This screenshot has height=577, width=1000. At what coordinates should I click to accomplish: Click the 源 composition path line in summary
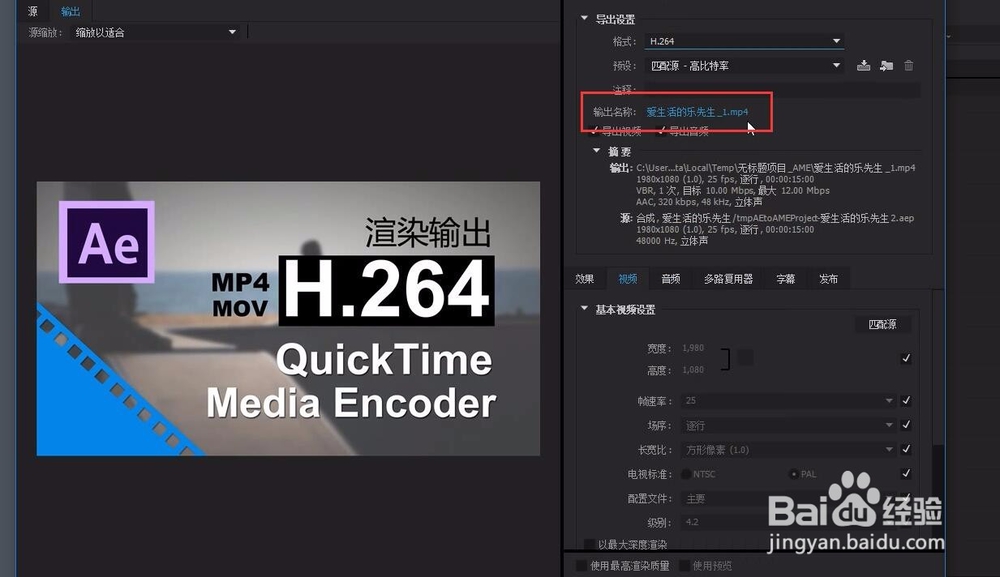point(775,218)
